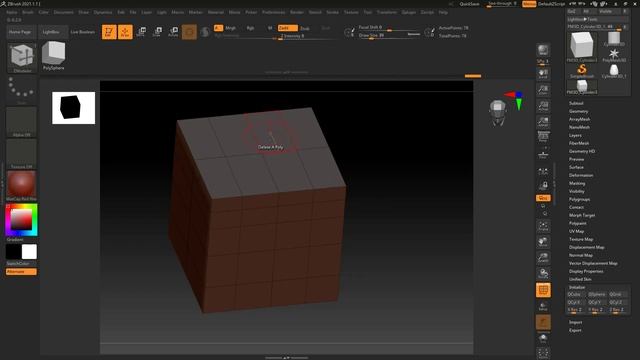Click the Rotate view icon in right shelf
The image size is (640, 360).
(x=543, y=273)
